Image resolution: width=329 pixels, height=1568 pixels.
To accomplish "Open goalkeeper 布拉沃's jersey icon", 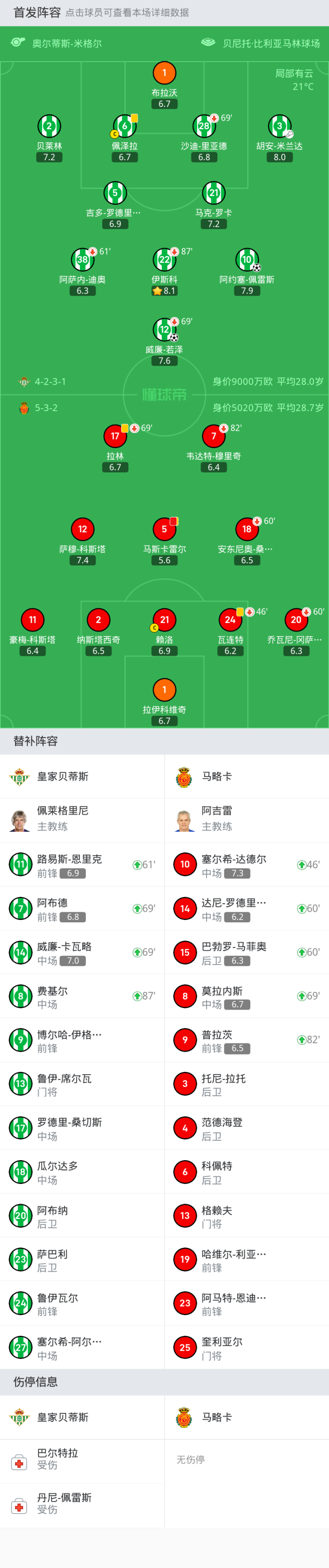I will (164, 73).
